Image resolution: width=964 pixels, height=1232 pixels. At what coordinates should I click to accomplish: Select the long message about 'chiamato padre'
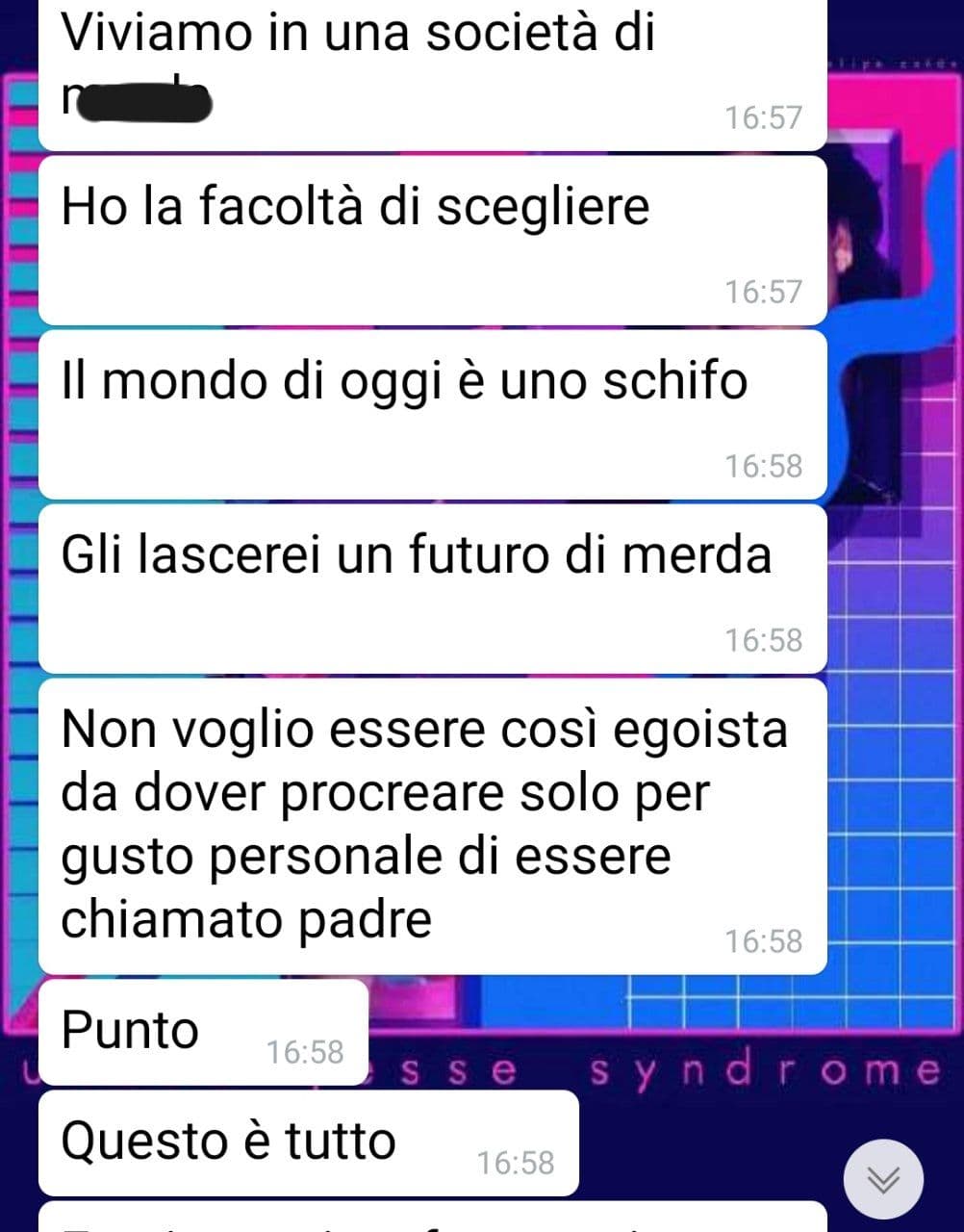pyautogui.click(x=432, y=827)
